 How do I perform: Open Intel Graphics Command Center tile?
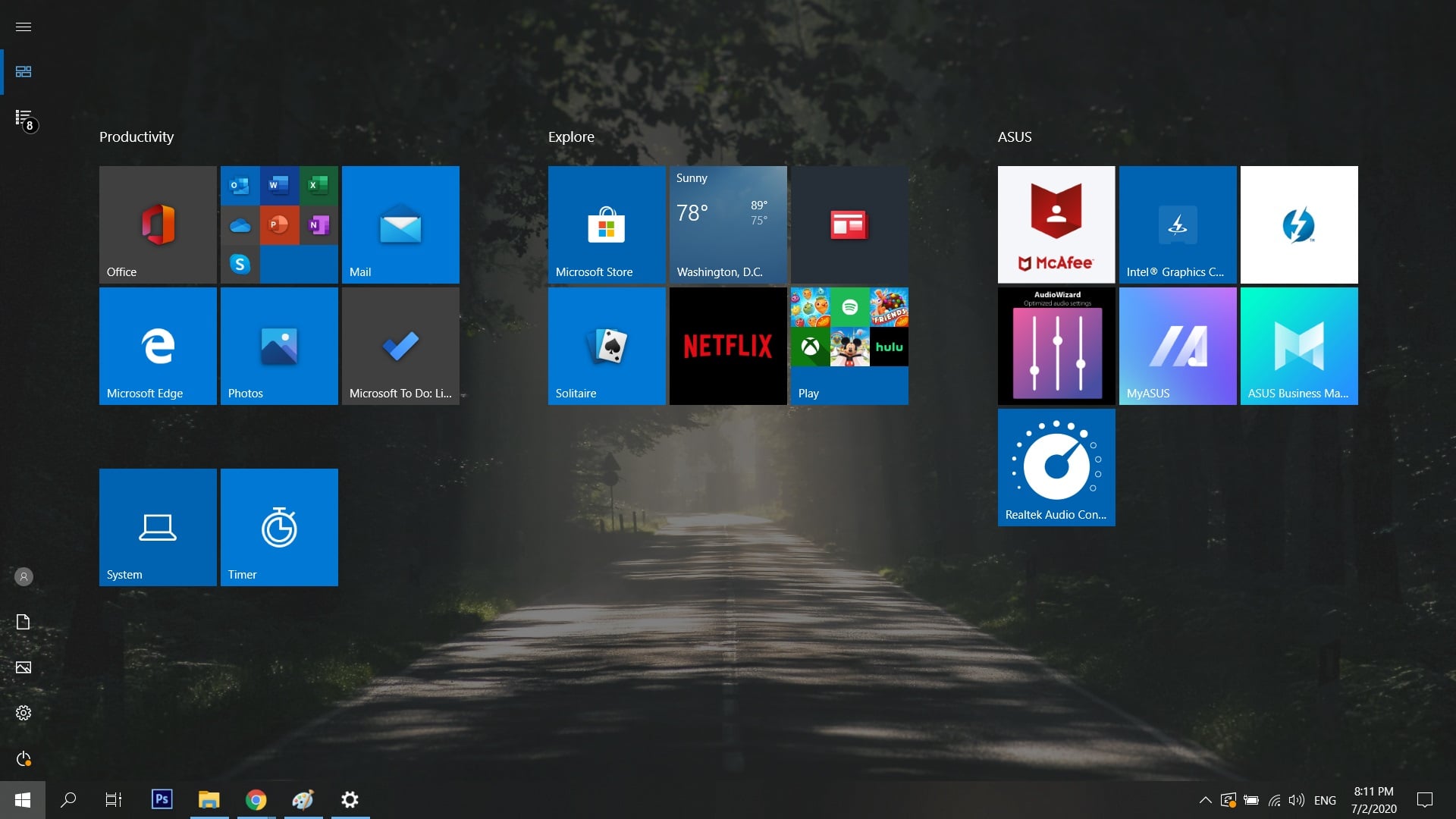pyautogui.click(x=1178, y=224)
